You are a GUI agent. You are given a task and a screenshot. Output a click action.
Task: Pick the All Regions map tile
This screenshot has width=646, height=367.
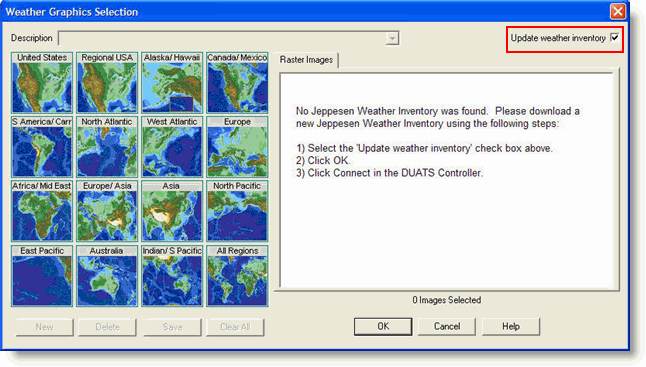point(237,276)
